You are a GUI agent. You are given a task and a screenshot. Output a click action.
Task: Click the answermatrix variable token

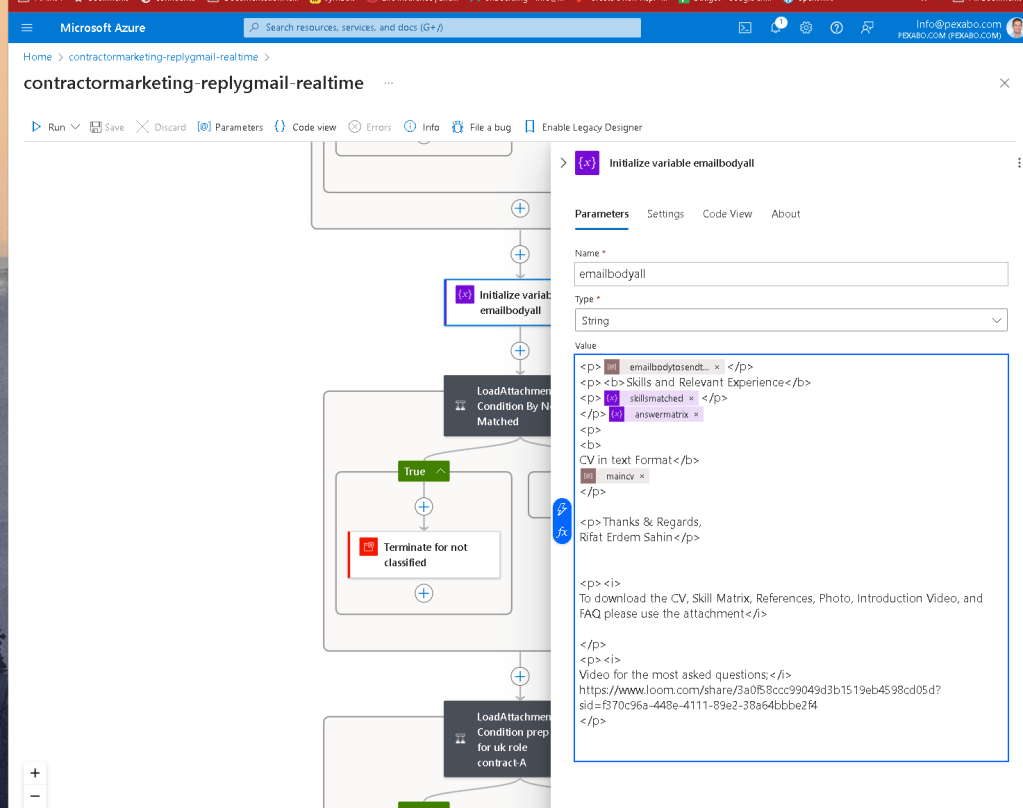[x=655, y=414]
